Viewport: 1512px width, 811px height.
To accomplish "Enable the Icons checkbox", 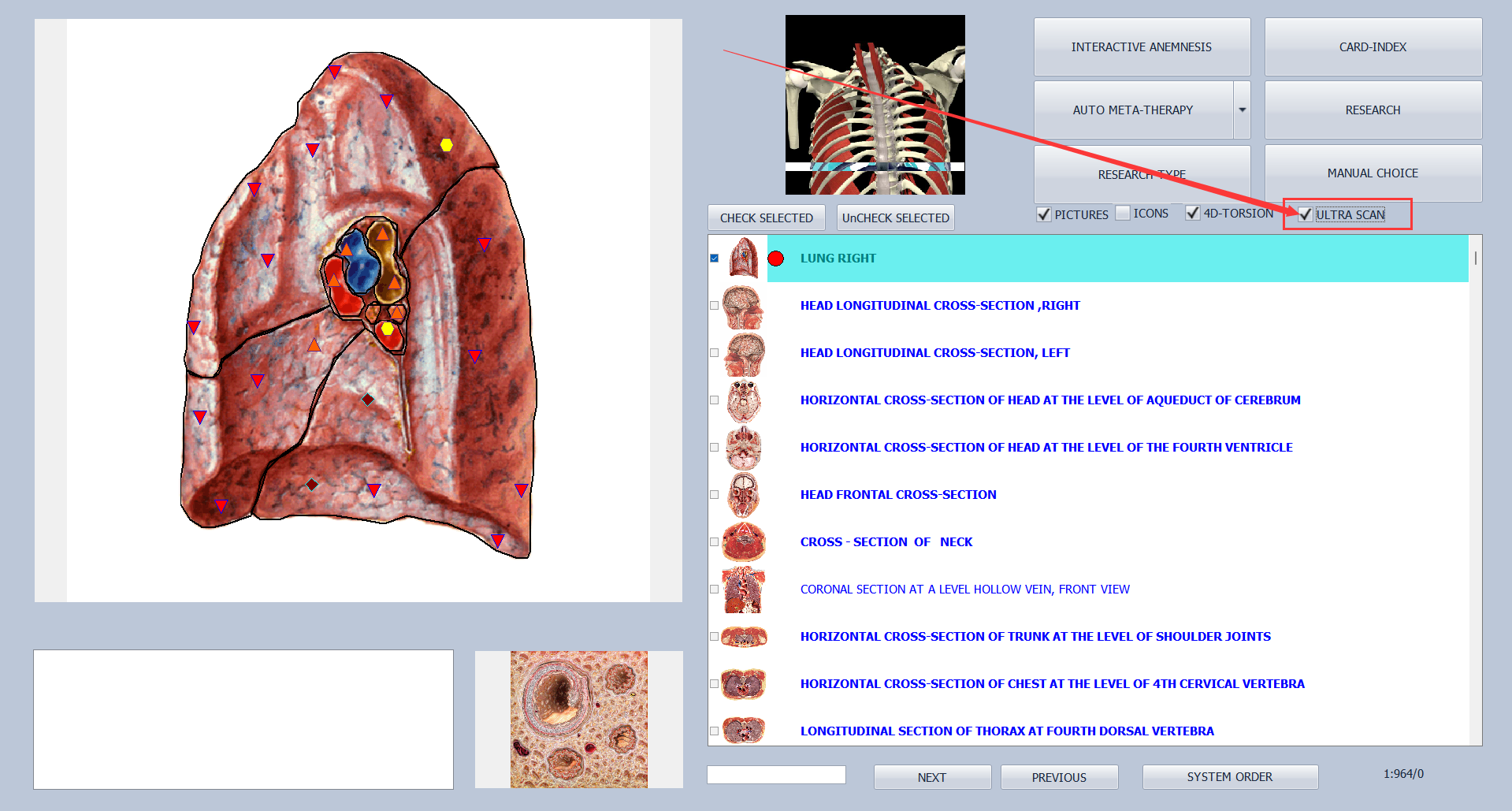I will tap(1123, 213).
